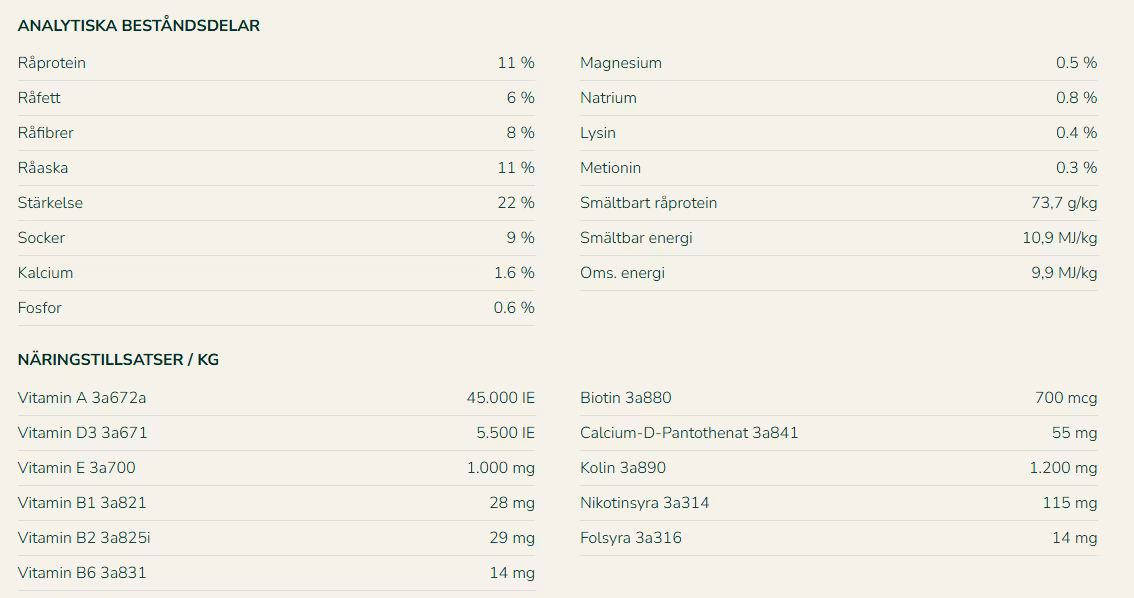Click the Lysin label
The height and width of the screenshot is (598, 1134).
coord(598,133)
